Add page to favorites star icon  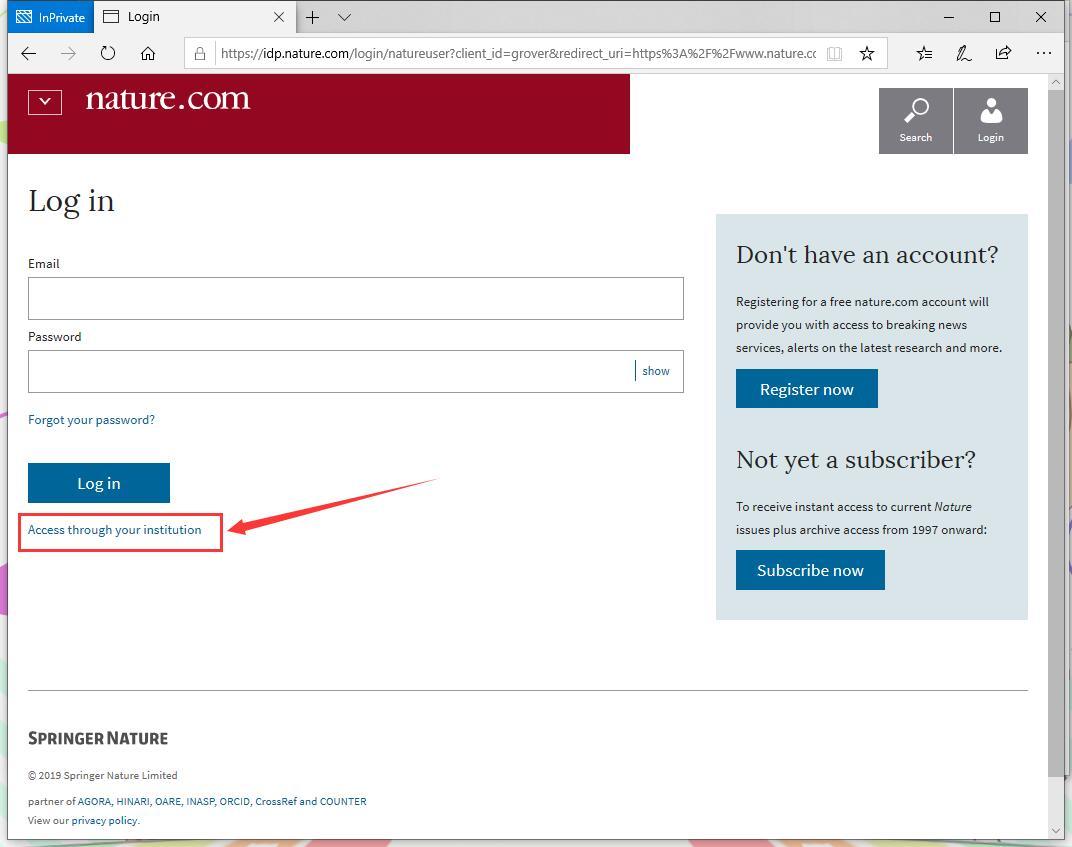(x=867, y=53)
